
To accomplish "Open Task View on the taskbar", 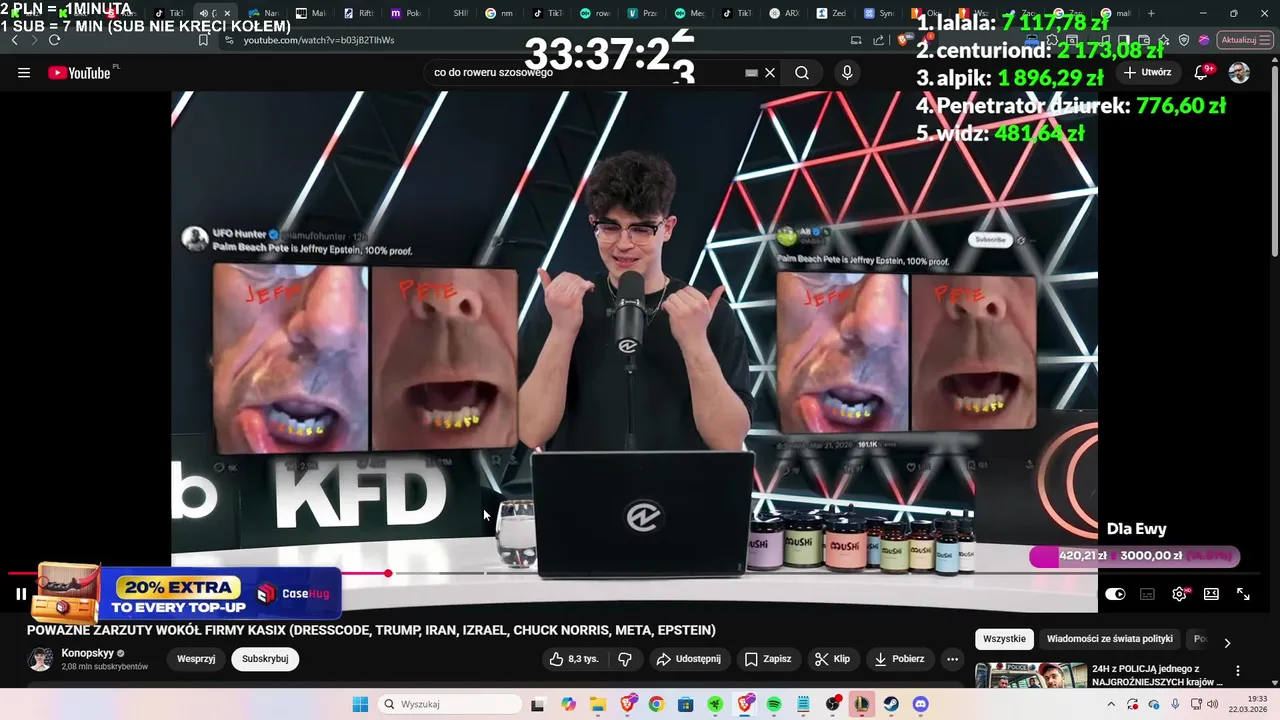I will (537, 704).
